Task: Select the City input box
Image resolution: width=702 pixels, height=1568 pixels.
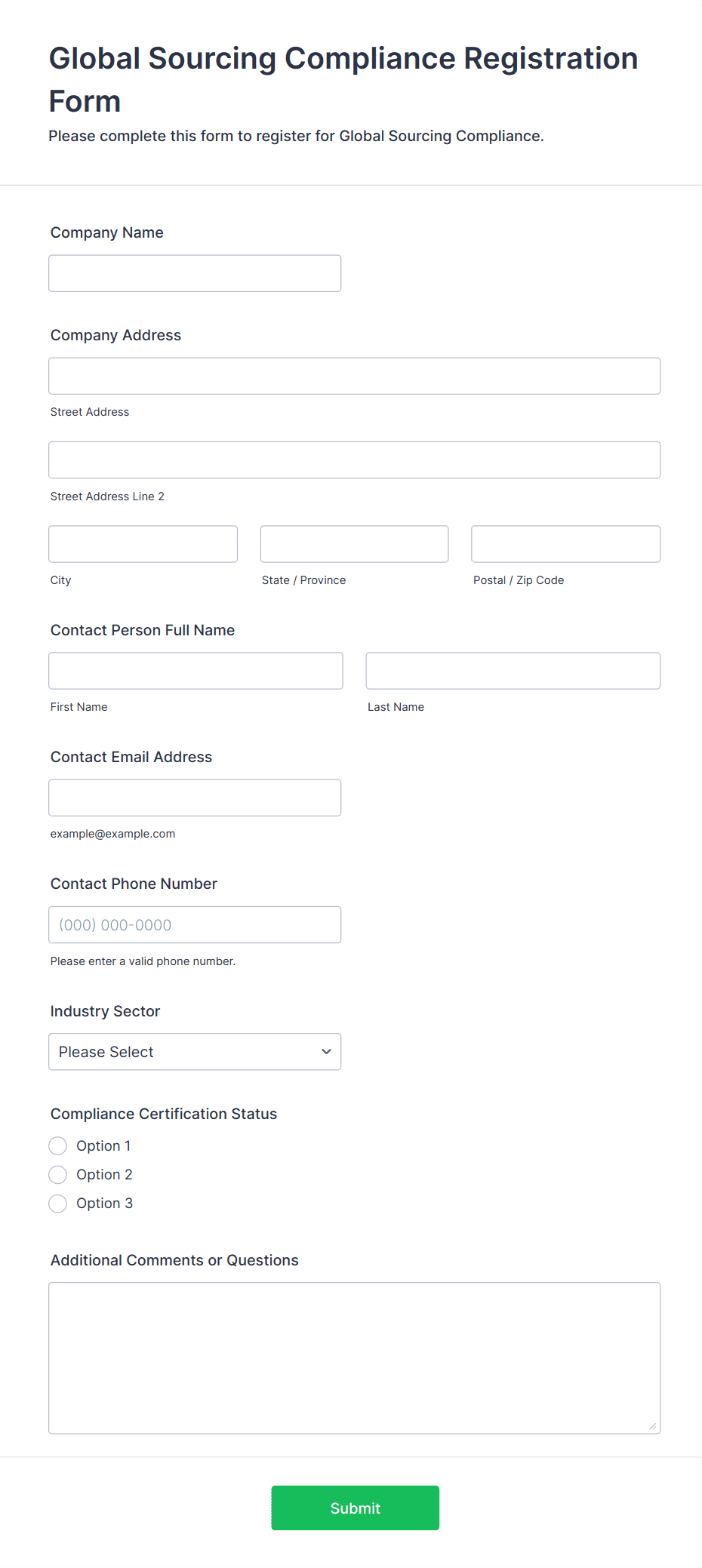Action: 143,544
